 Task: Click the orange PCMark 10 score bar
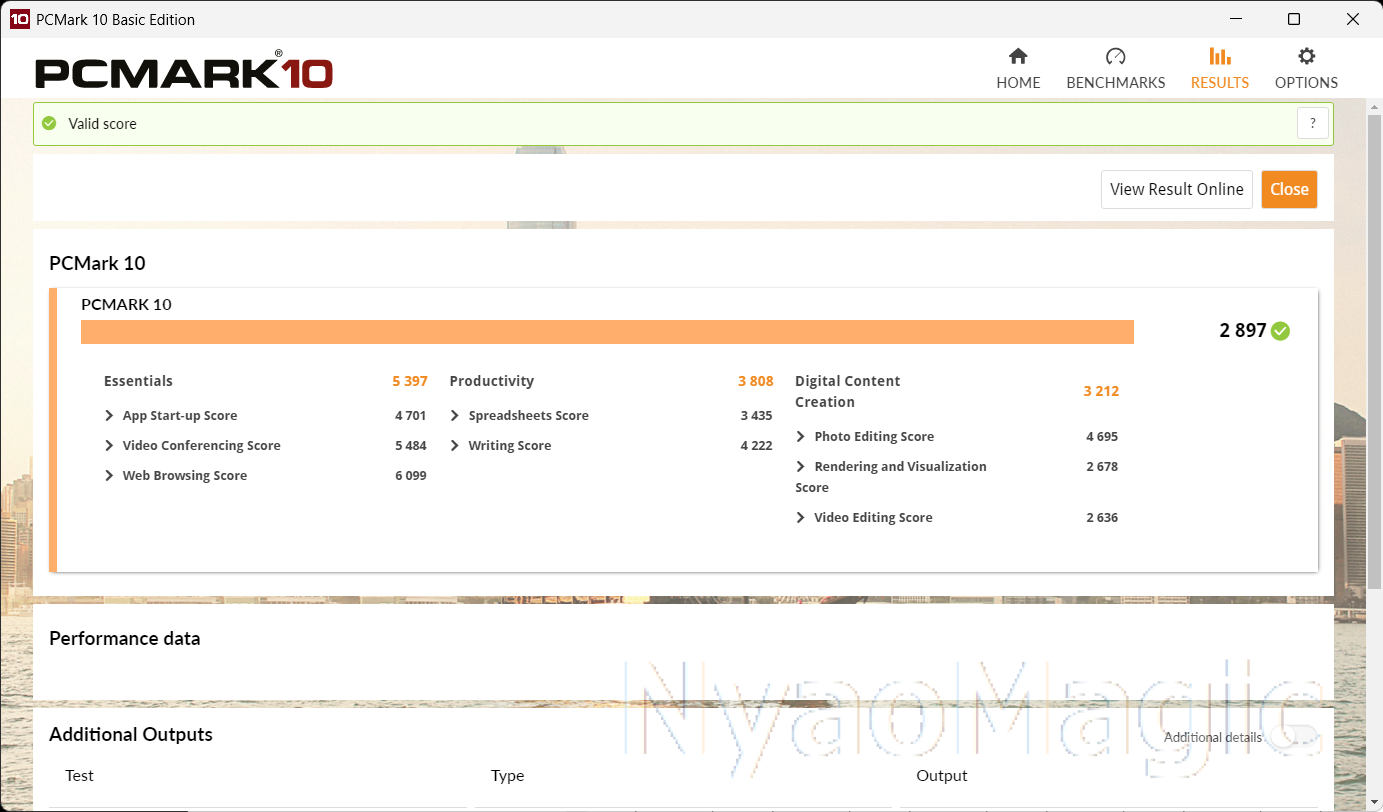607,332
